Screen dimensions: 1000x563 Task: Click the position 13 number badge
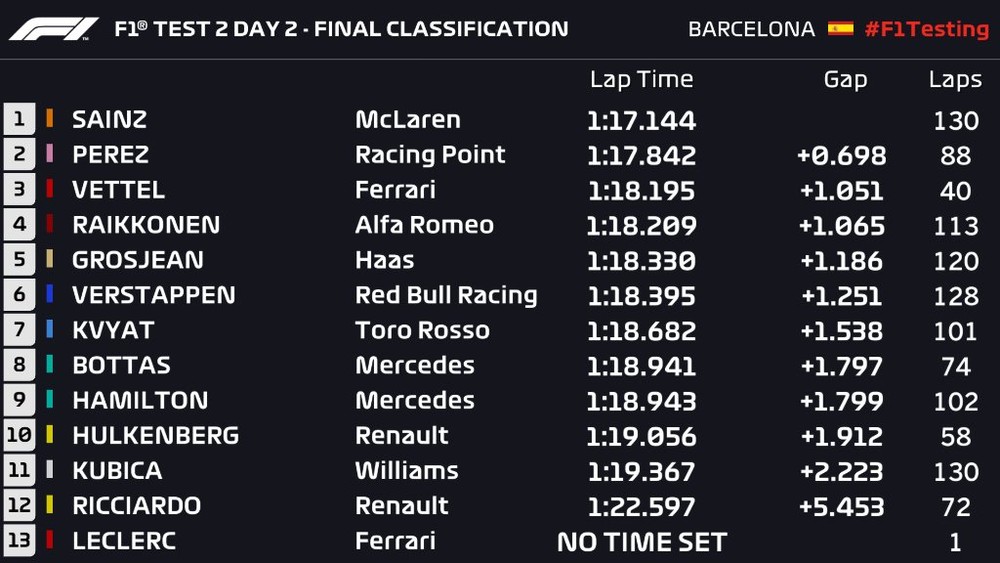(18, 541)
